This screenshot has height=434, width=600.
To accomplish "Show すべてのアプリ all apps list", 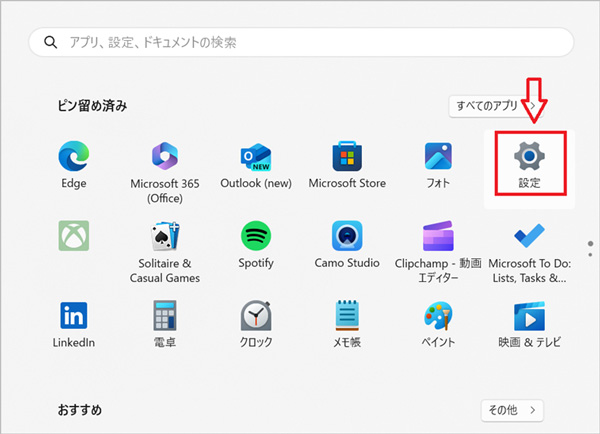I will 496,106.
